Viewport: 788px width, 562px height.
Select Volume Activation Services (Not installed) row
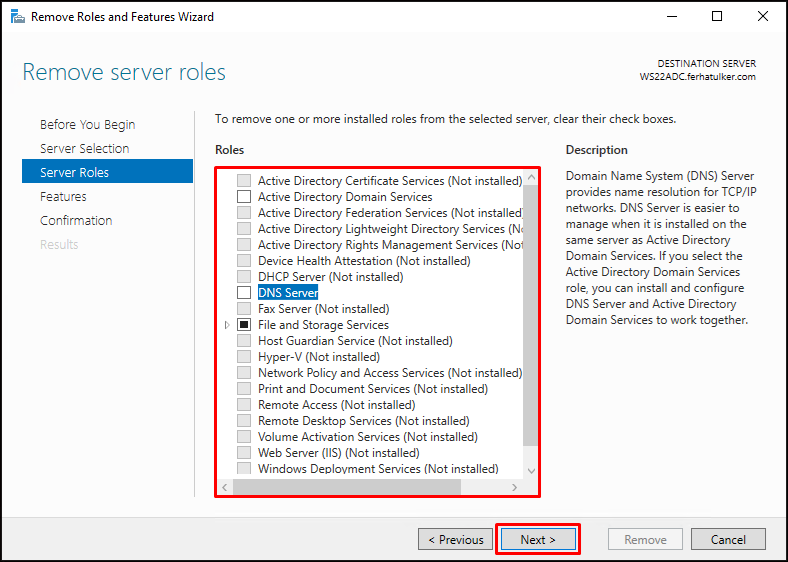[368, 437]
